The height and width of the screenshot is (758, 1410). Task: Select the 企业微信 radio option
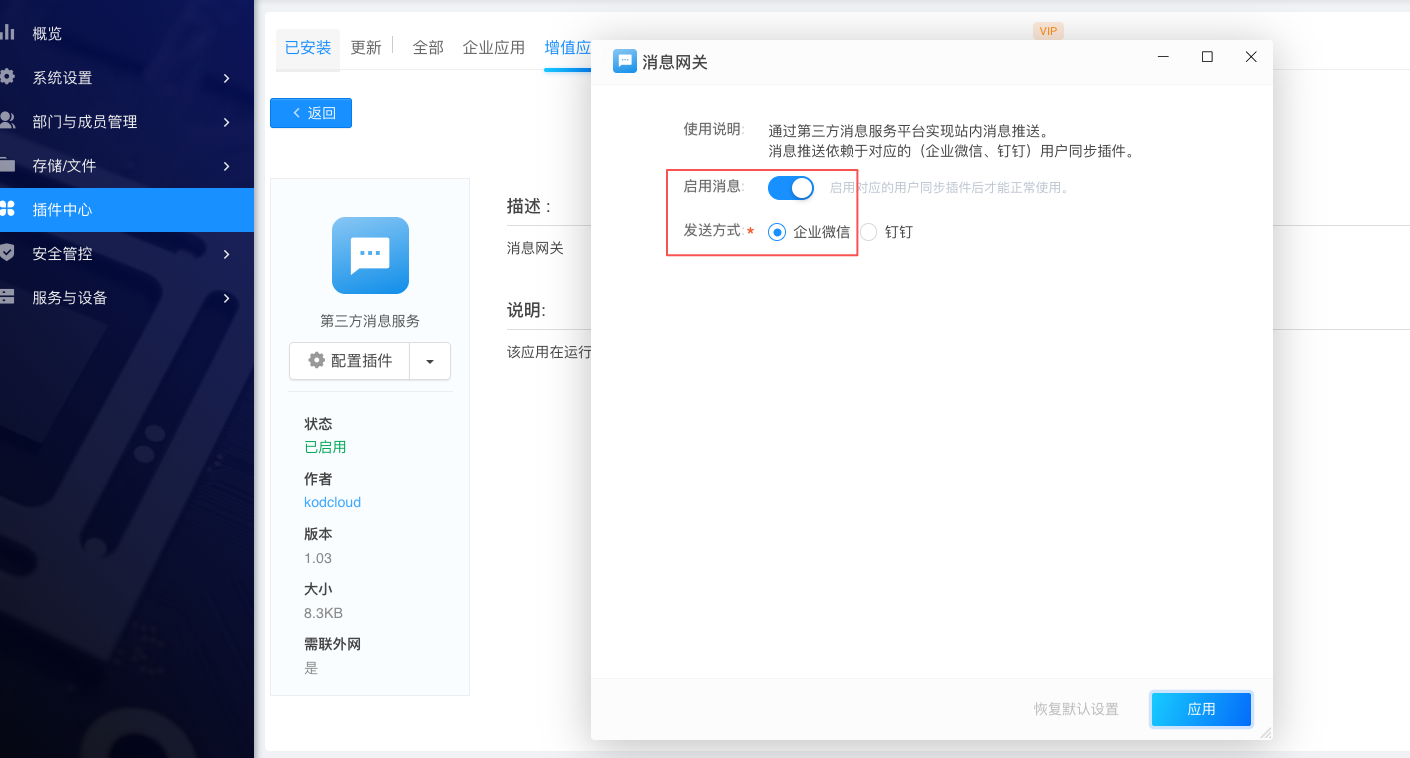776,231
